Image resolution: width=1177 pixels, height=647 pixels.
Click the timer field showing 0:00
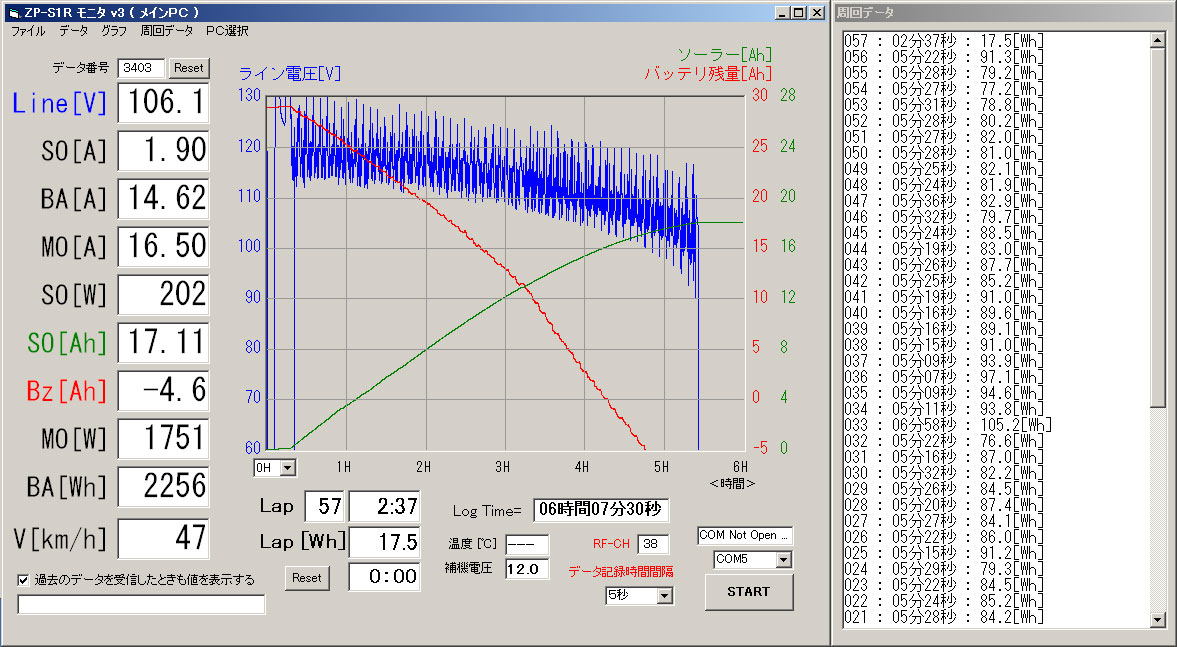pos(384,576)
